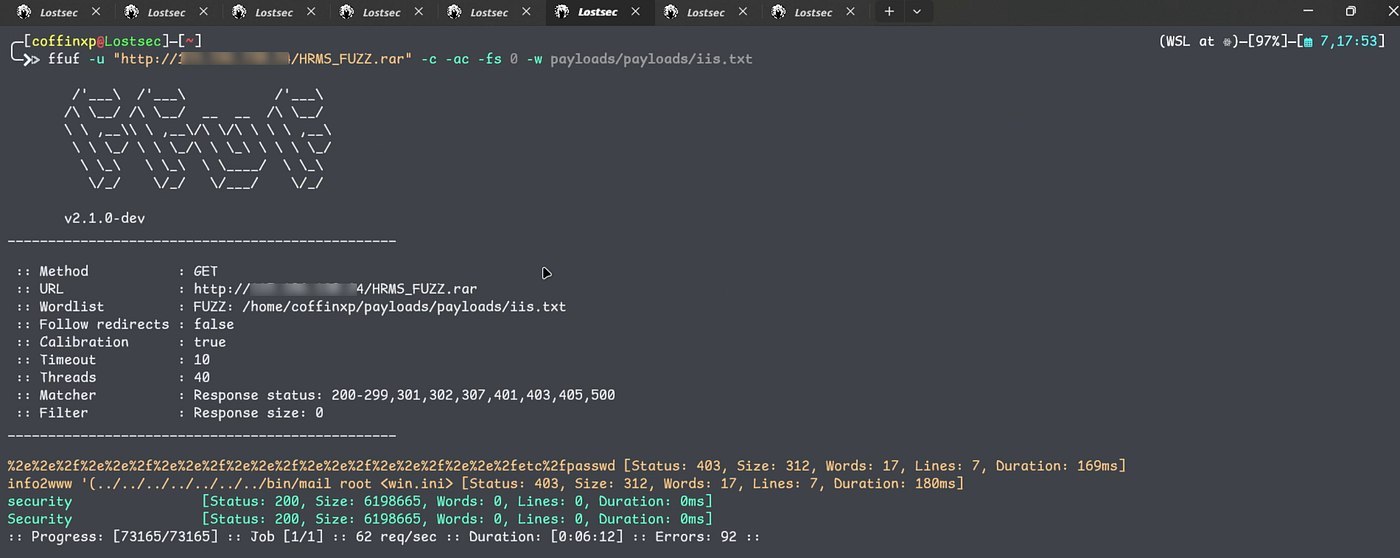Click the penguin icon on the active tab

(x=563, y=12)
